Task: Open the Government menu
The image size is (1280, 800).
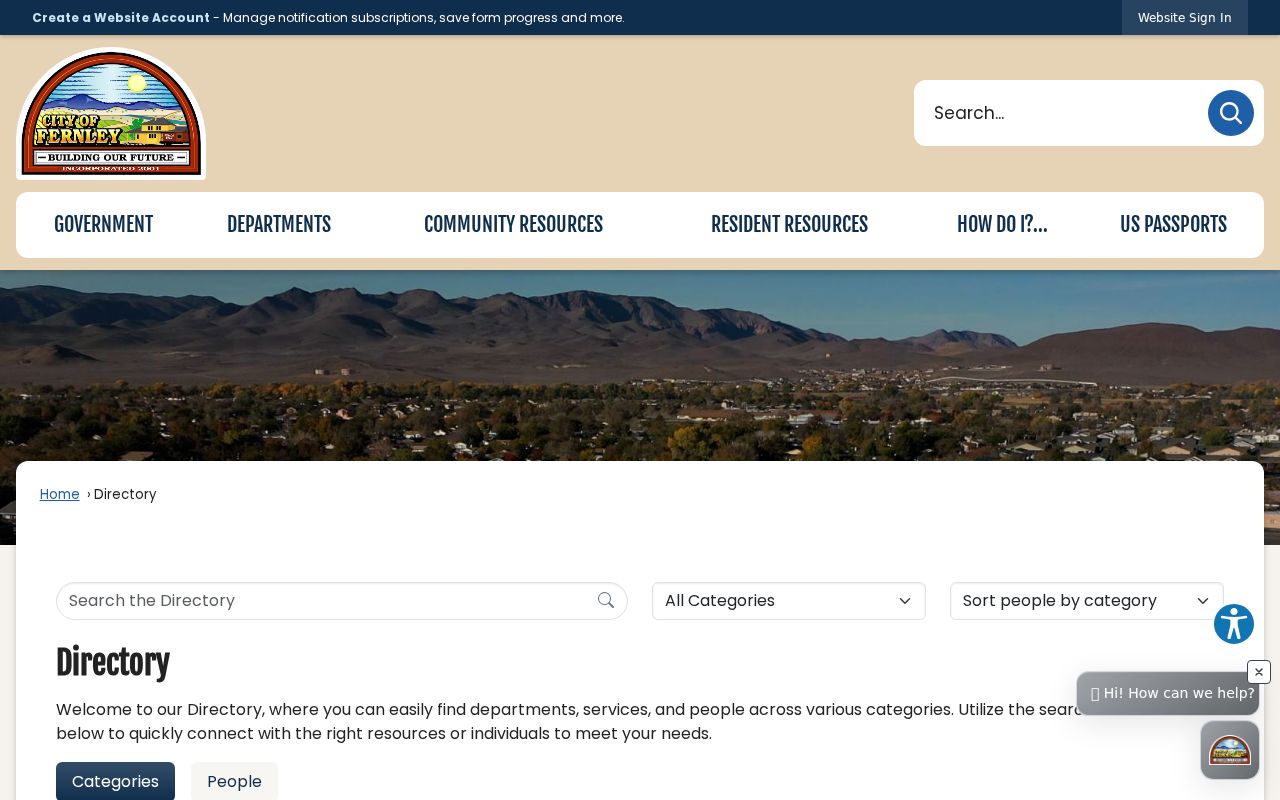Action: point(104,225)
